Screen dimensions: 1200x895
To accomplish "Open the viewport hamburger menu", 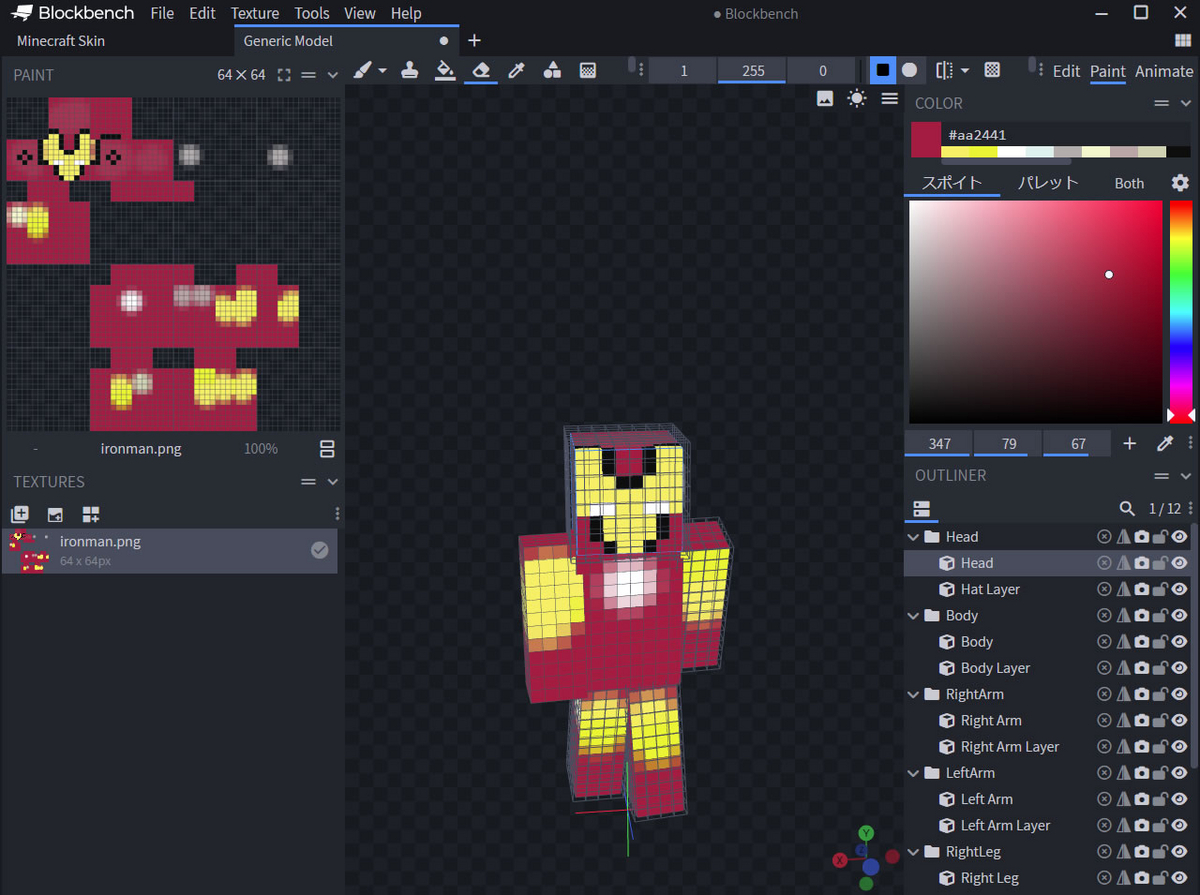I will (x=889, y=98).
